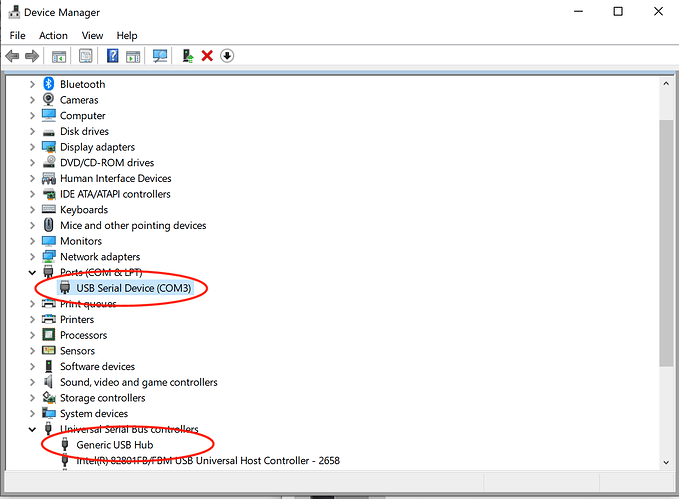The height and width of the screenshot is (499, 679).
Task: Open Properties toolbar icon
Action: [86, 56]
